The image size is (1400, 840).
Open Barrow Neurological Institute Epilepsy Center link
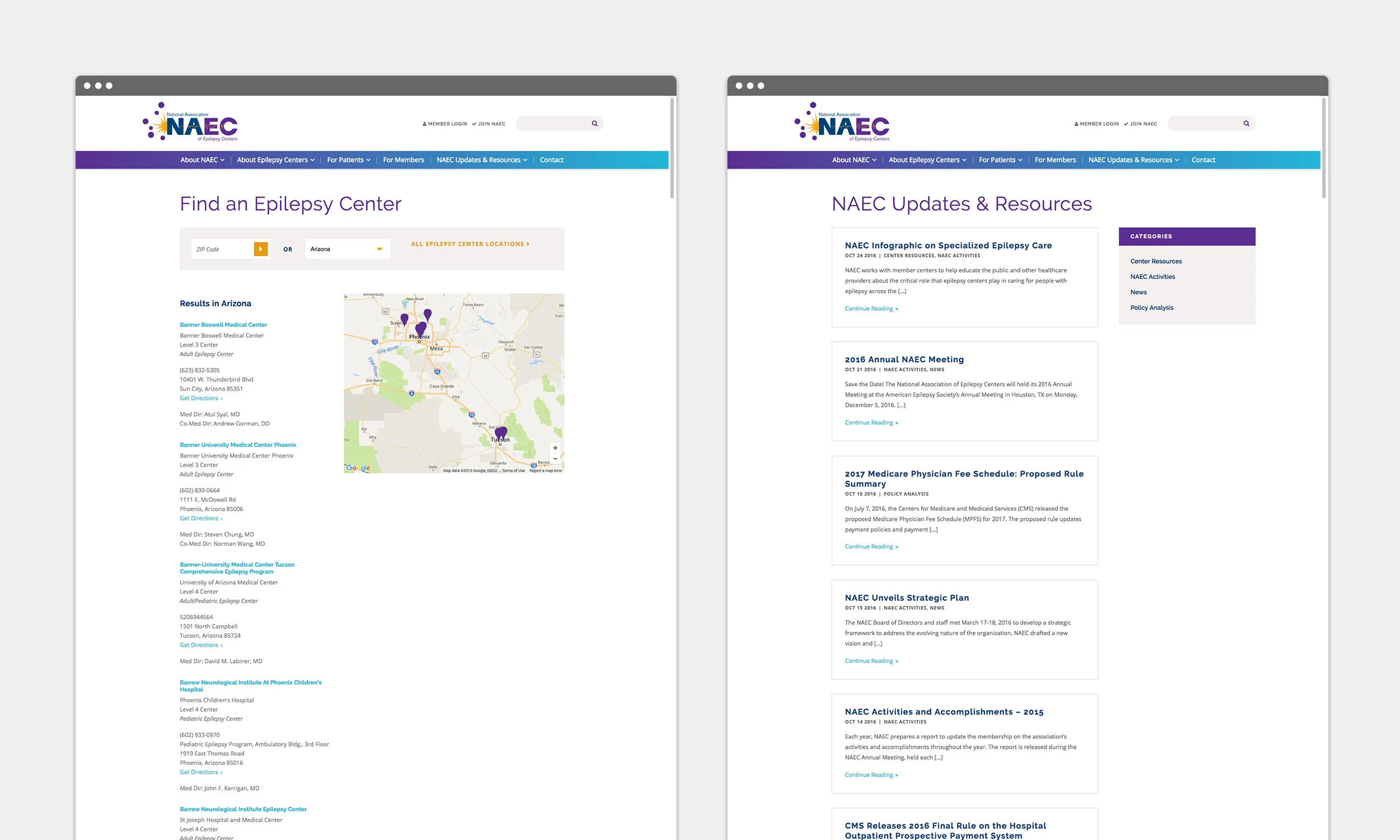pyautogui.click(x=244, y=809)
